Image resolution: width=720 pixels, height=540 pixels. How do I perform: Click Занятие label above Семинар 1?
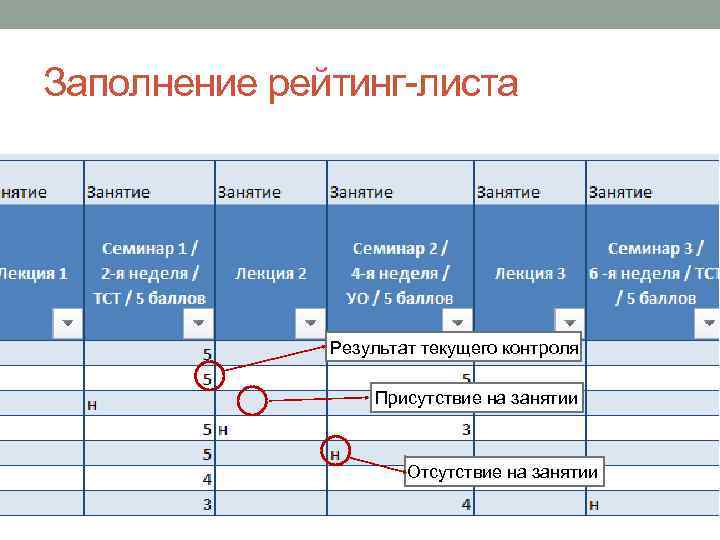[118, 192]
